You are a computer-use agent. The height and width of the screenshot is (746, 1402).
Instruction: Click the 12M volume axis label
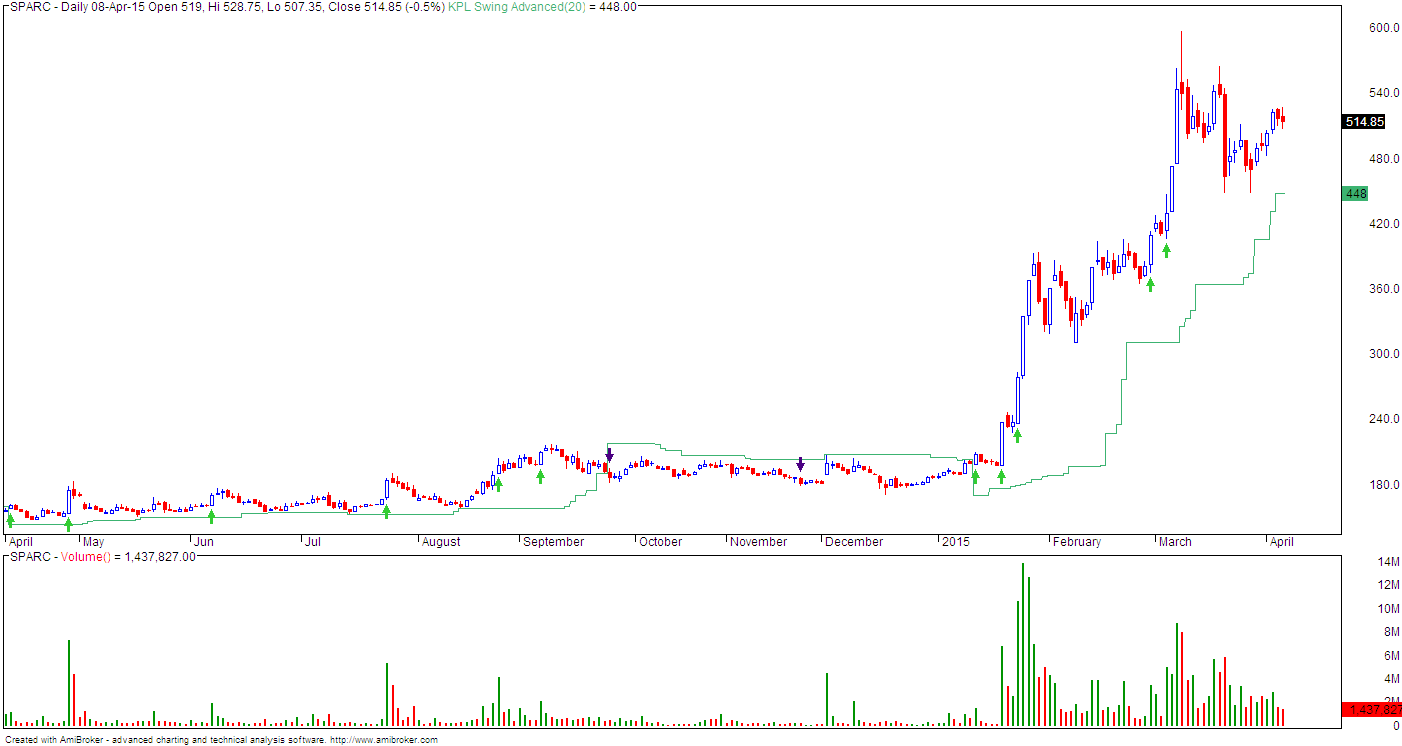pyautogui.click(x=1388, y=586)
